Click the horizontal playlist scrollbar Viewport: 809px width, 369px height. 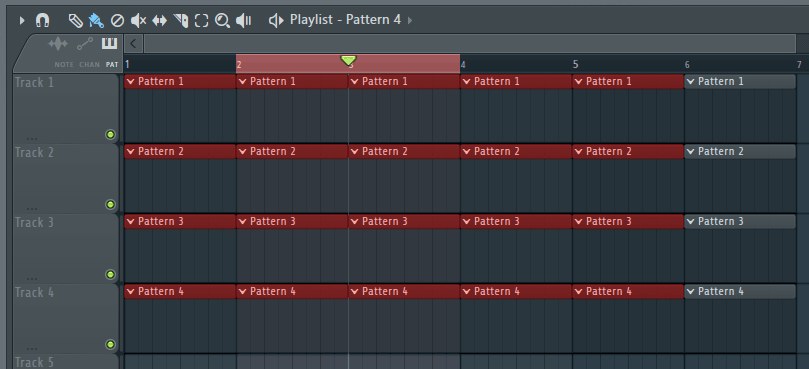[x=470, y=43]
